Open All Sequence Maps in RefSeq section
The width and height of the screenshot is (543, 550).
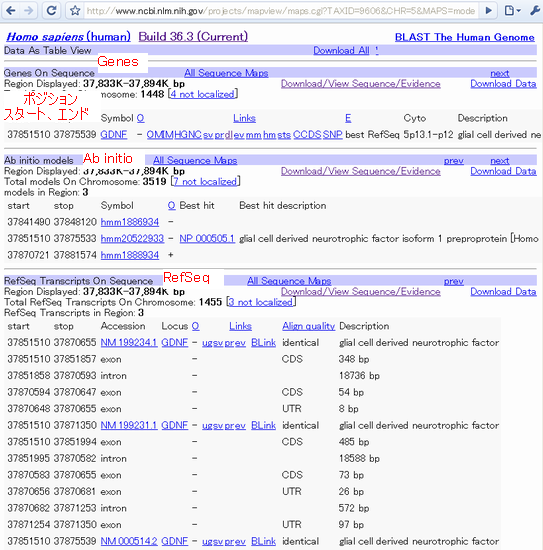pyautogui.click(x=289, y=281)
